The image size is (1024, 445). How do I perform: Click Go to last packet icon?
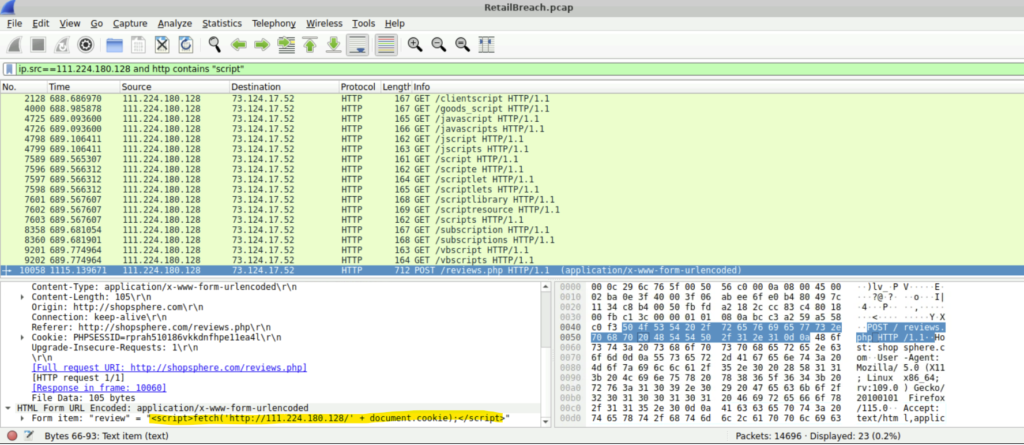tap(333, 45)
